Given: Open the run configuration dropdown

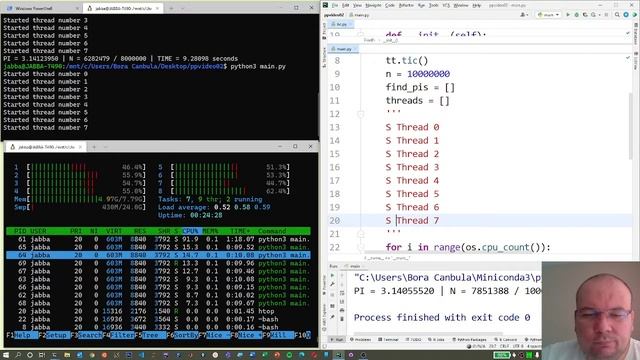Looking at the screenshot, I should pyautogui.click(x=548, y=15).
